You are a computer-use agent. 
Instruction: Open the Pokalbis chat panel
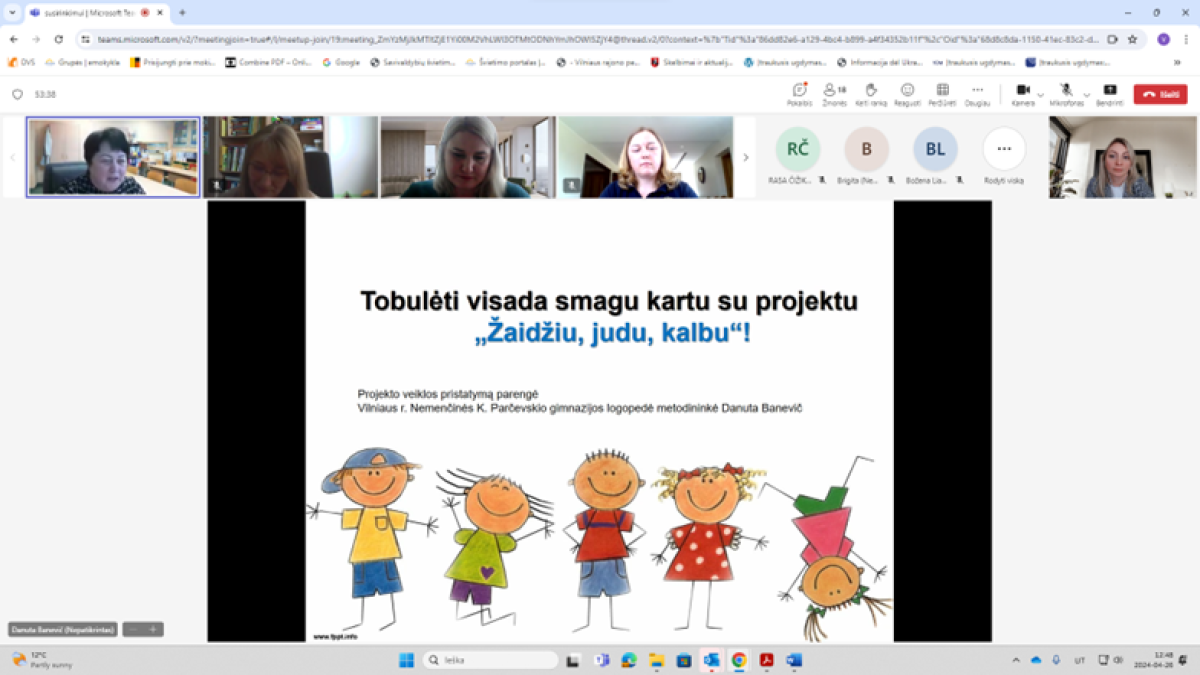(x=799, y=91)
